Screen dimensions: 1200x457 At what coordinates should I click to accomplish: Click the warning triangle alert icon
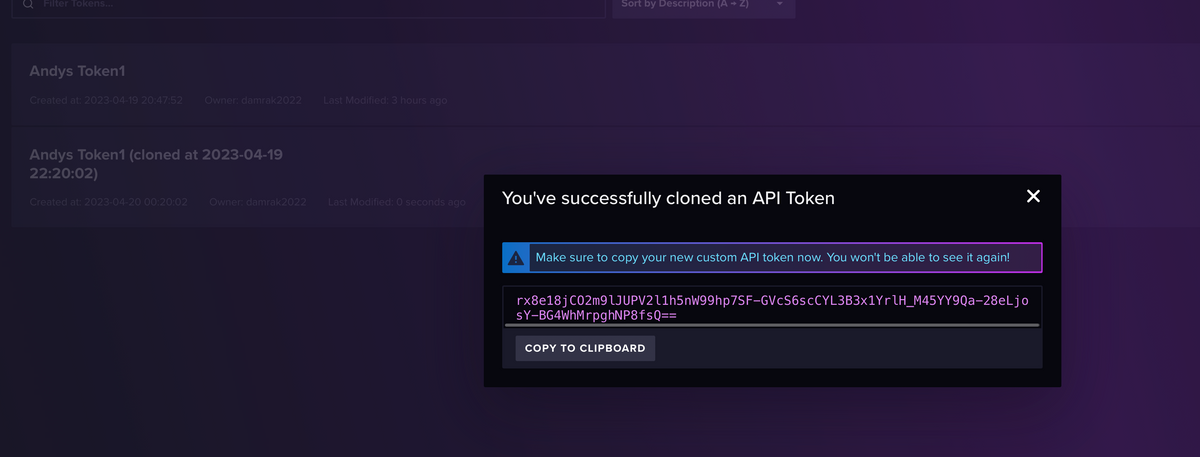pyautogui.click(x=515, y=258)
